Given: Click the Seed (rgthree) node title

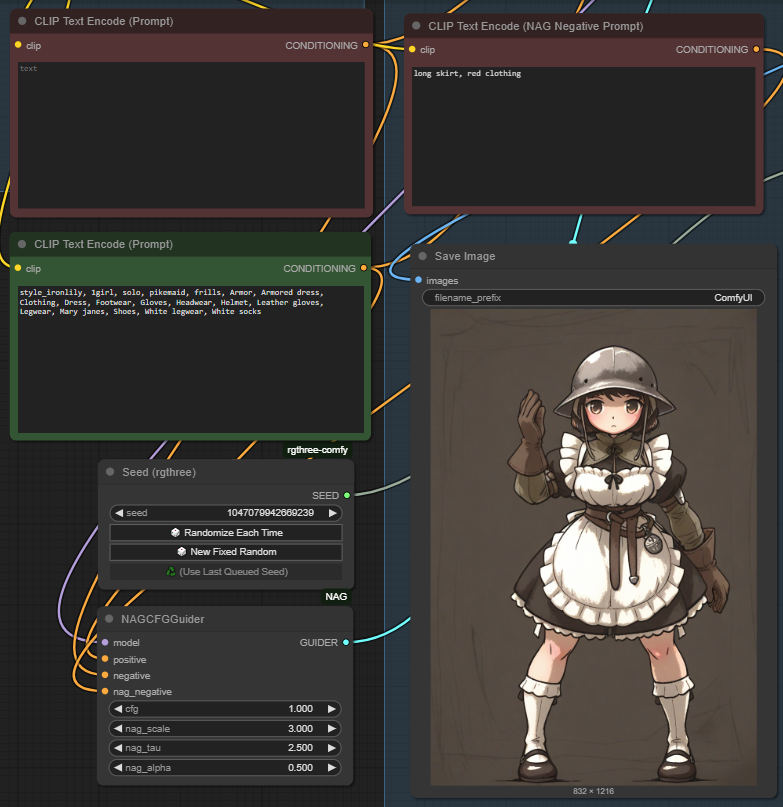Looking at the screenshot, I should click(x=159, y=472).
